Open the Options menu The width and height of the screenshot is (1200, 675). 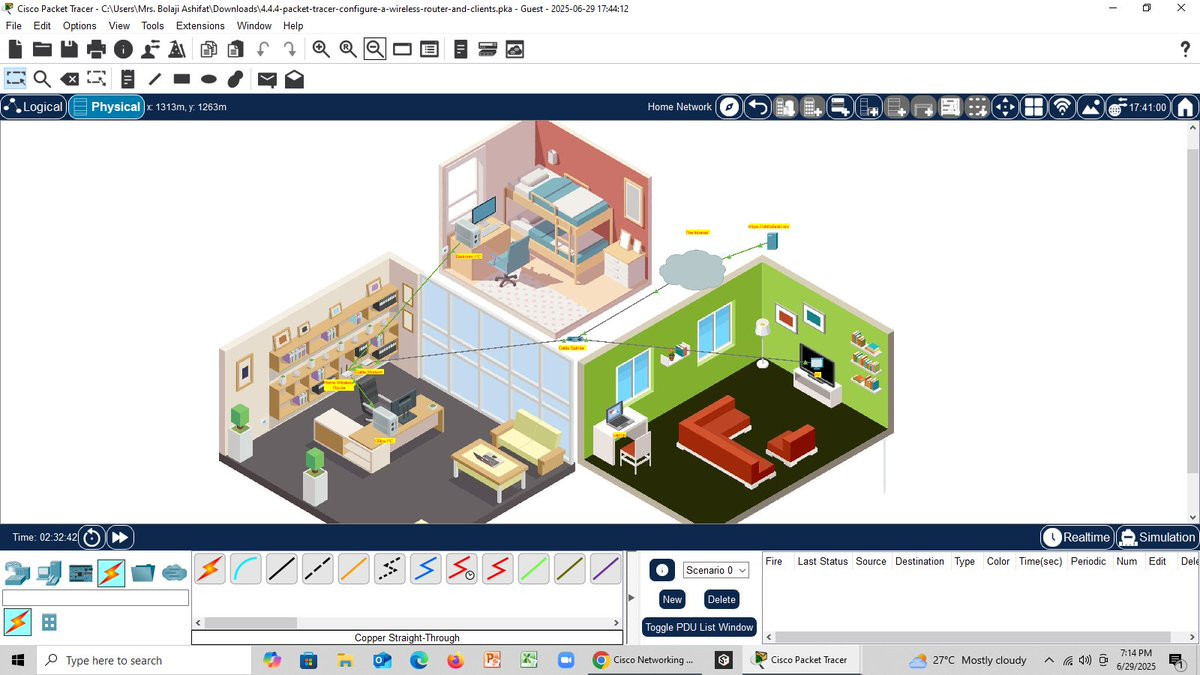[x=80, y=26]
